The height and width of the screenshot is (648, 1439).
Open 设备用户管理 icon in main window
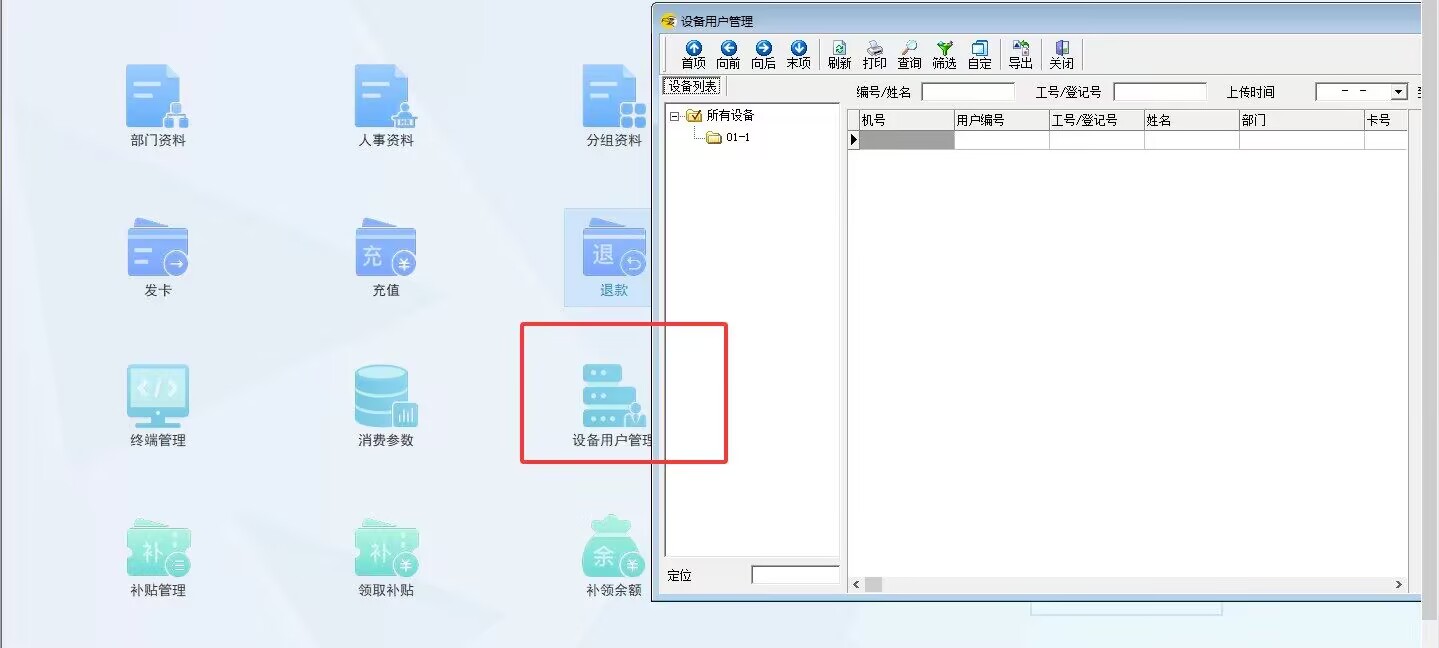pyautogui.click(x=612, y=406)
